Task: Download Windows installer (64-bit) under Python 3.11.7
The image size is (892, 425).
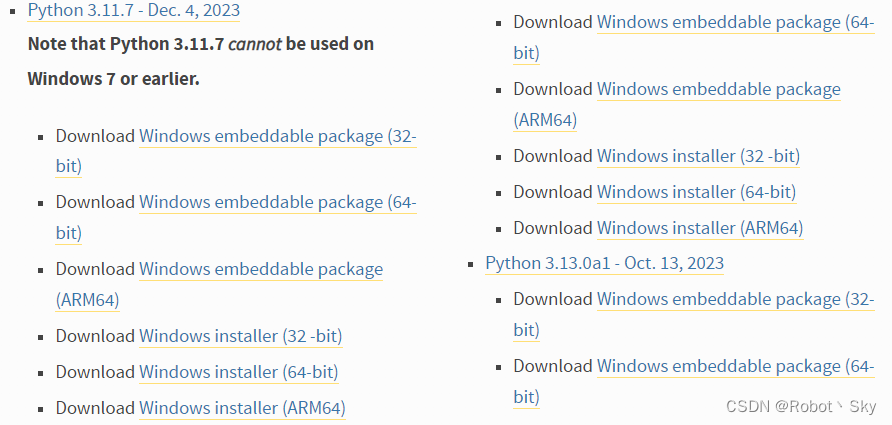Action: coord(239,372)
